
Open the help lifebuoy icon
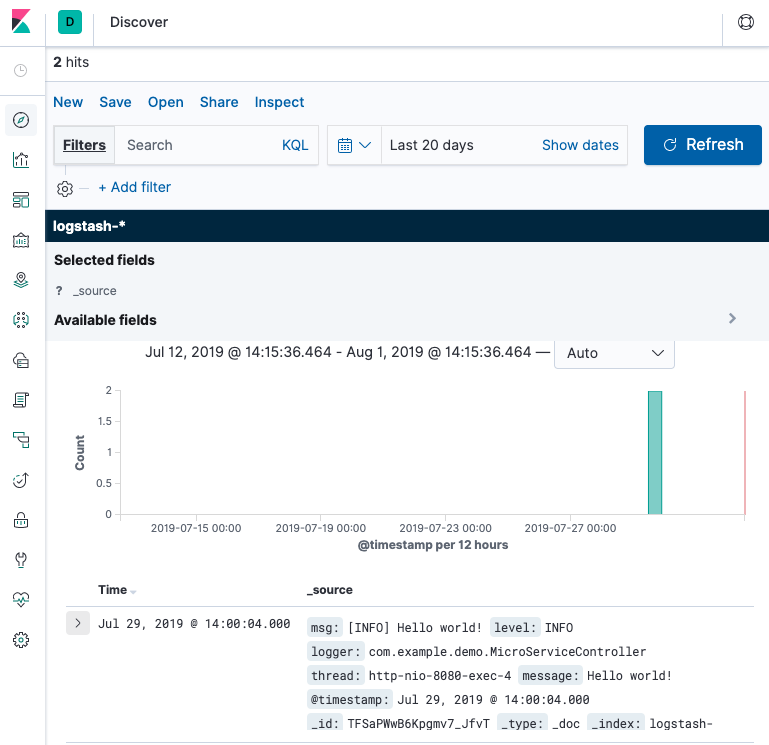click(745, 22)
